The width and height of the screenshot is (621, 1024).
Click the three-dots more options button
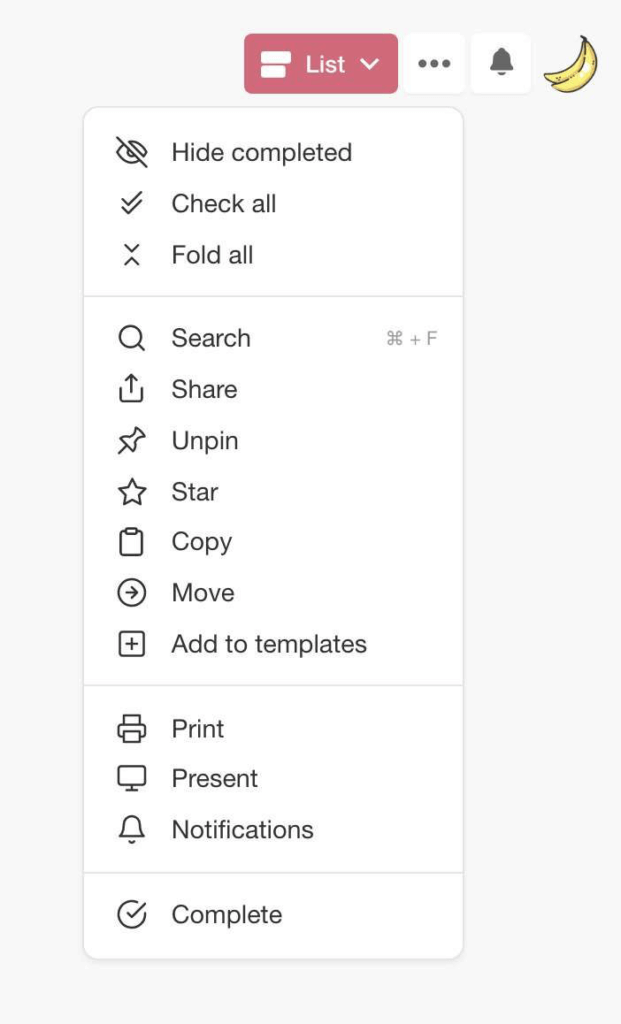coord(434,64)
